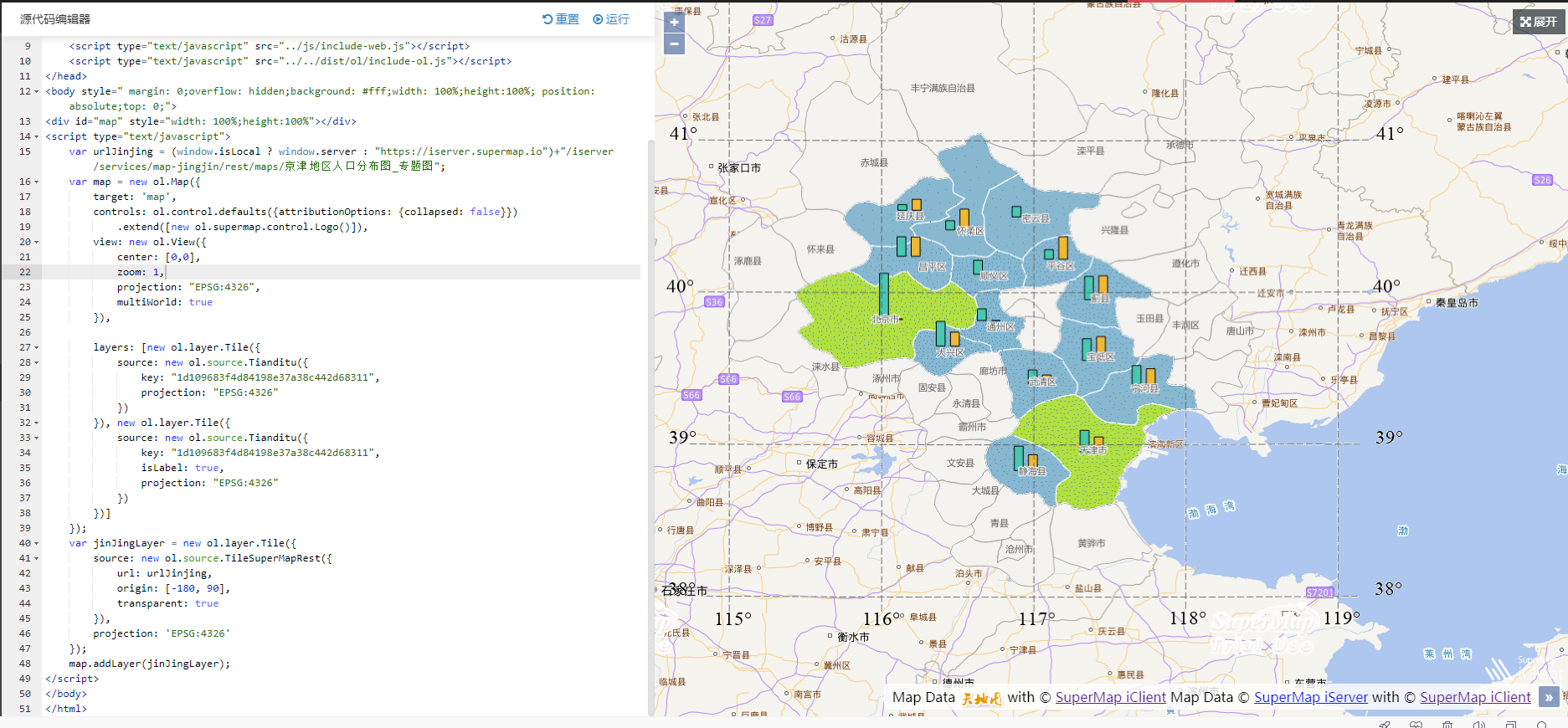Screen dimensions: 1568x728
Task: Collapse the map attribution with the » button
Action: click(1549, 697)
